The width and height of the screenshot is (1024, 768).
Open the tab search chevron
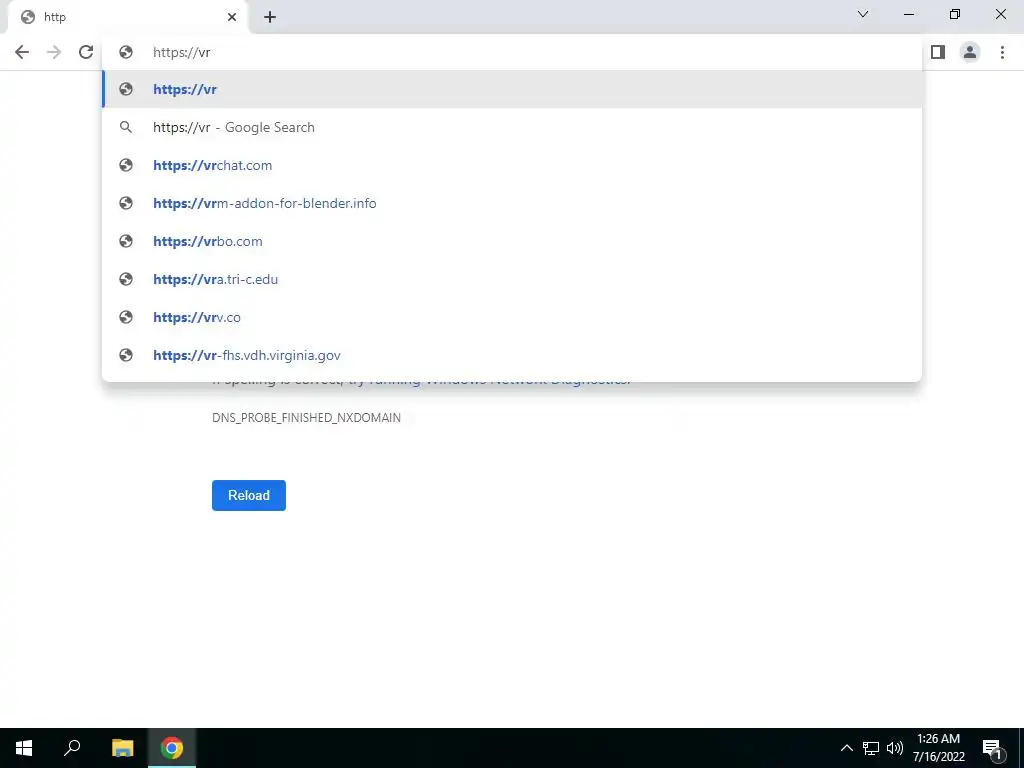click(863, 14)
